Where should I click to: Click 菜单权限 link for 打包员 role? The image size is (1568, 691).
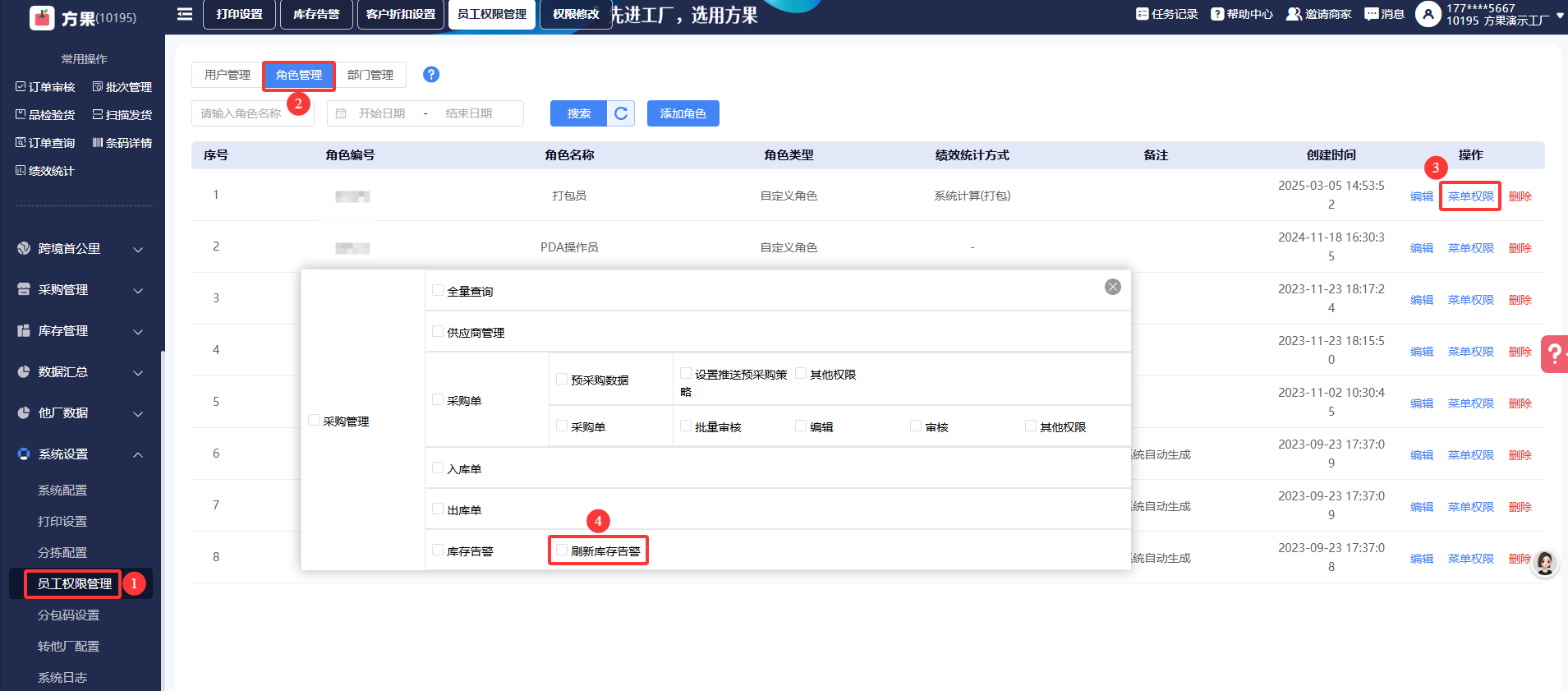(1470, 196)
